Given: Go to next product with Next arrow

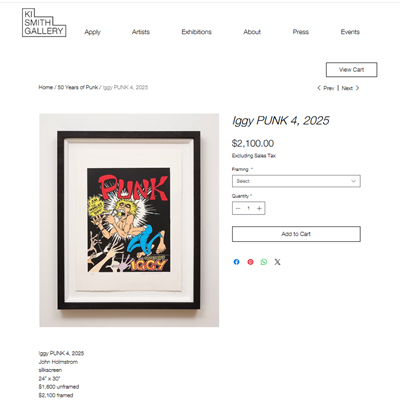Looking at the screenshot, I should [x=351, y=88].
